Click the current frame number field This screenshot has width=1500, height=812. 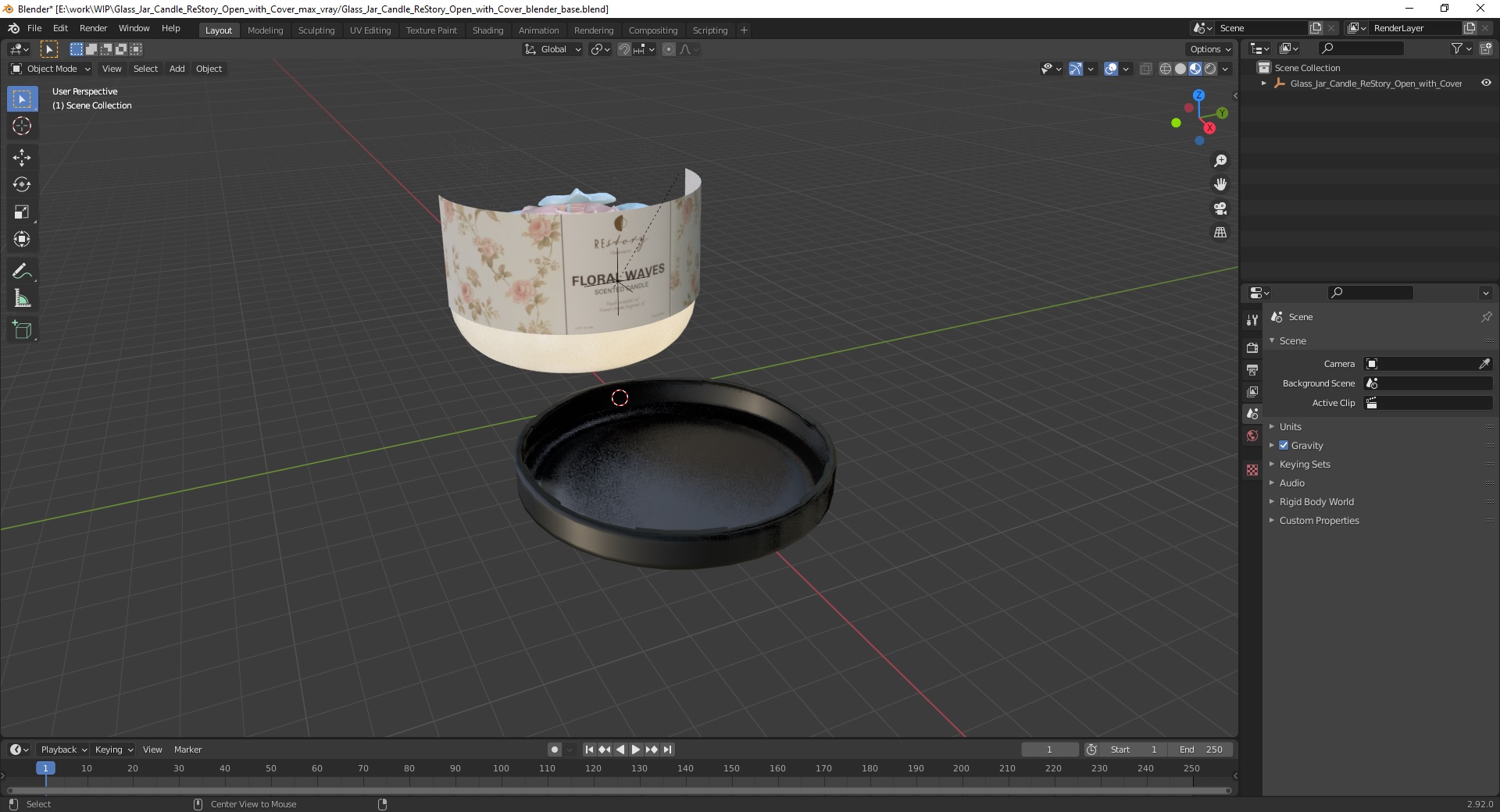click(x=1049, y=750)
